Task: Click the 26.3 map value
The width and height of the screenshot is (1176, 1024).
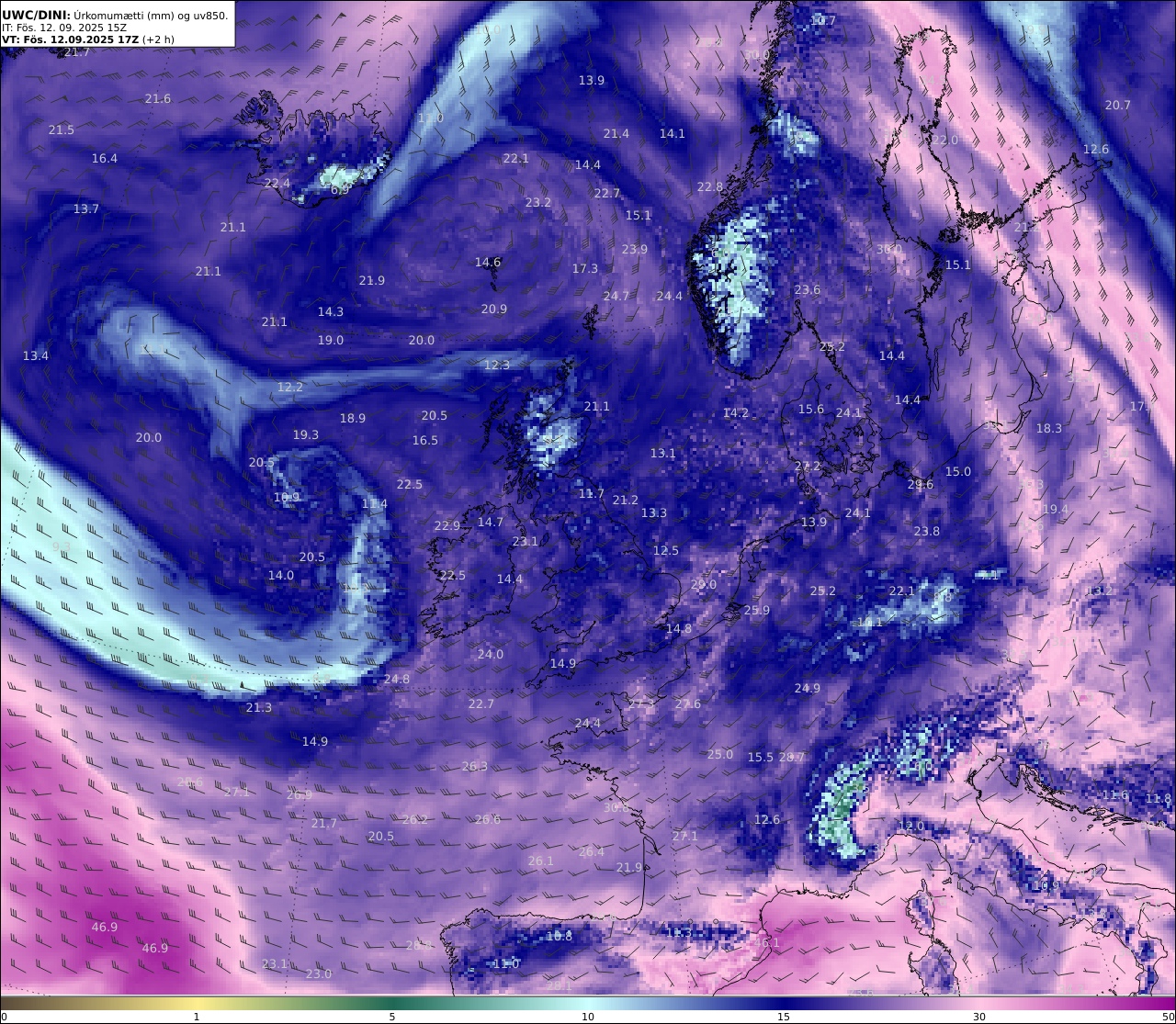Action: click(x=475, y=767)
